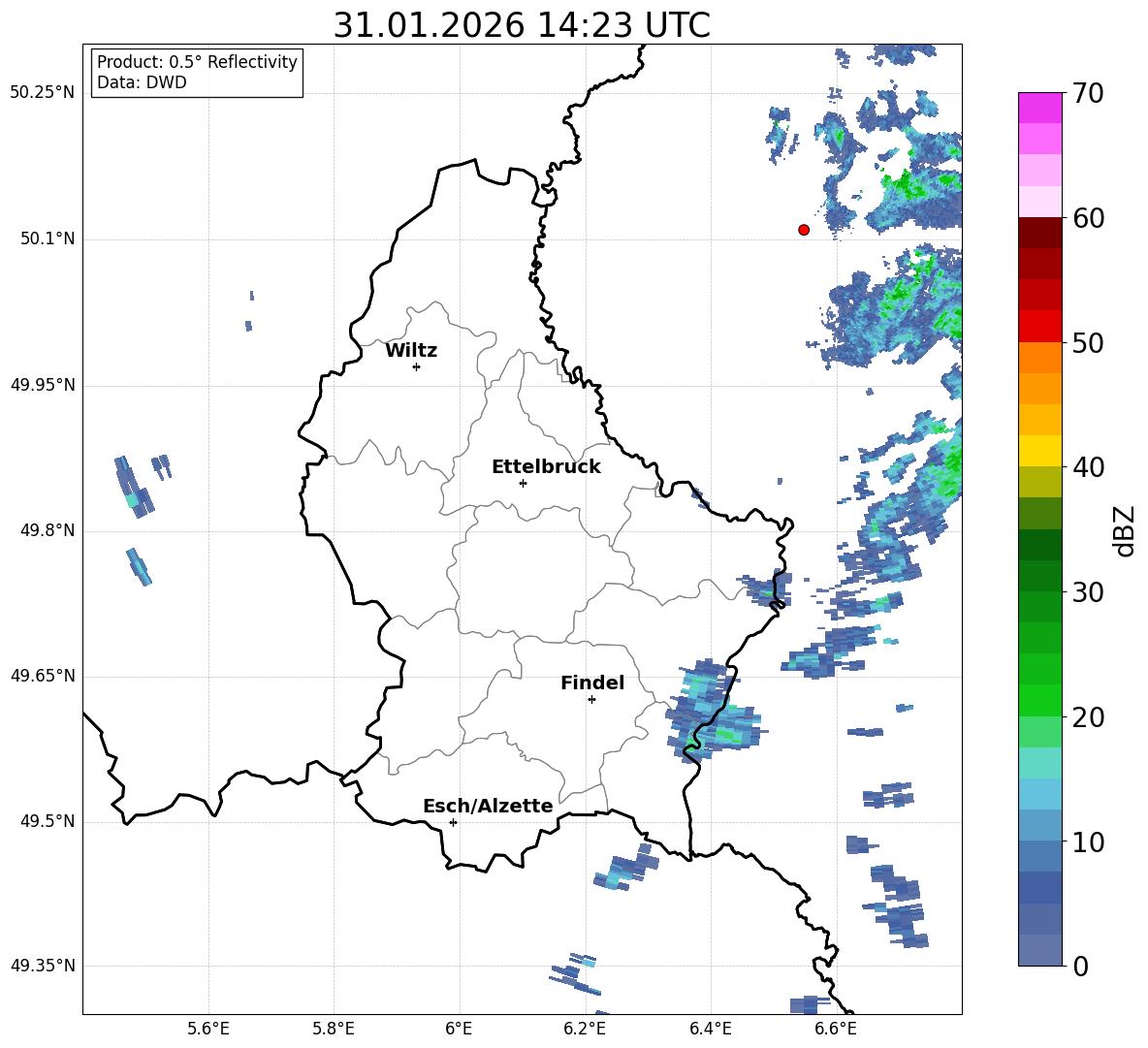Click the Esch/Alzette station label
The width and height of the screenshot is (1148, 1048).
point(488,806)
